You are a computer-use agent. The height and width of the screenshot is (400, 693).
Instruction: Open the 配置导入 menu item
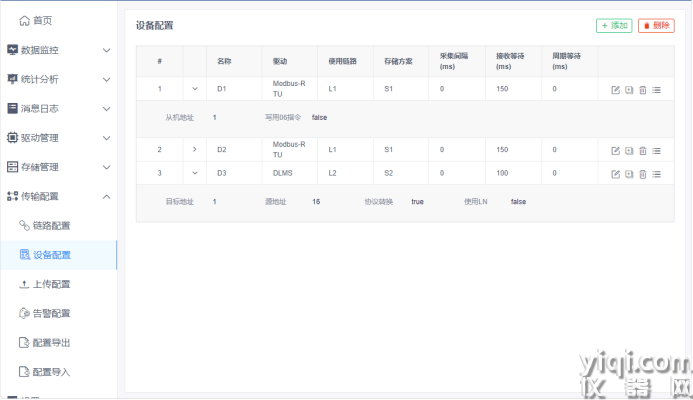(x=59, y=371)
